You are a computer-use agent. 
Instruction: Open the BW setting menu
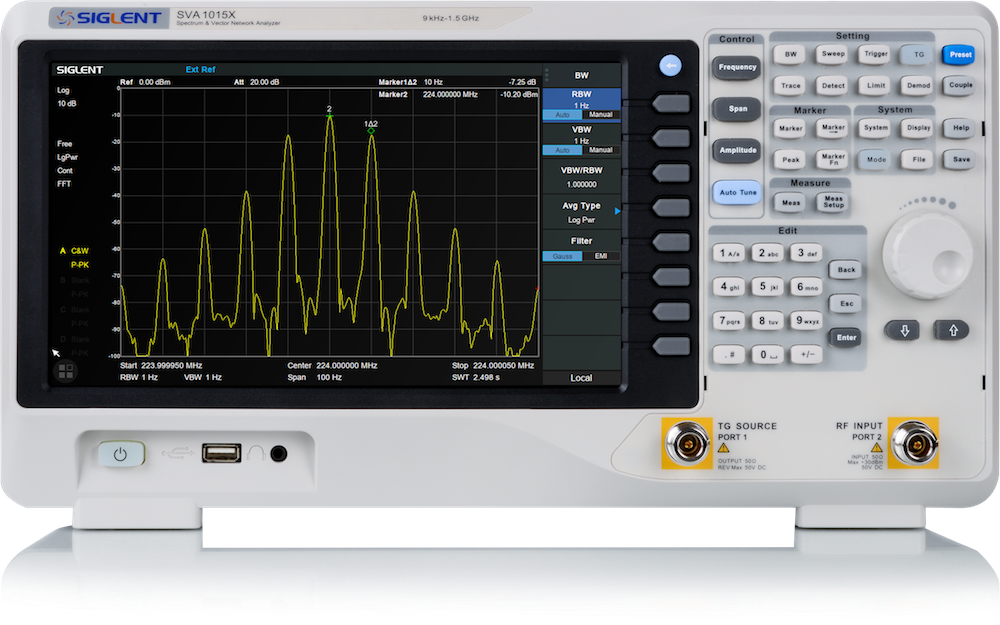pos(791,55)
